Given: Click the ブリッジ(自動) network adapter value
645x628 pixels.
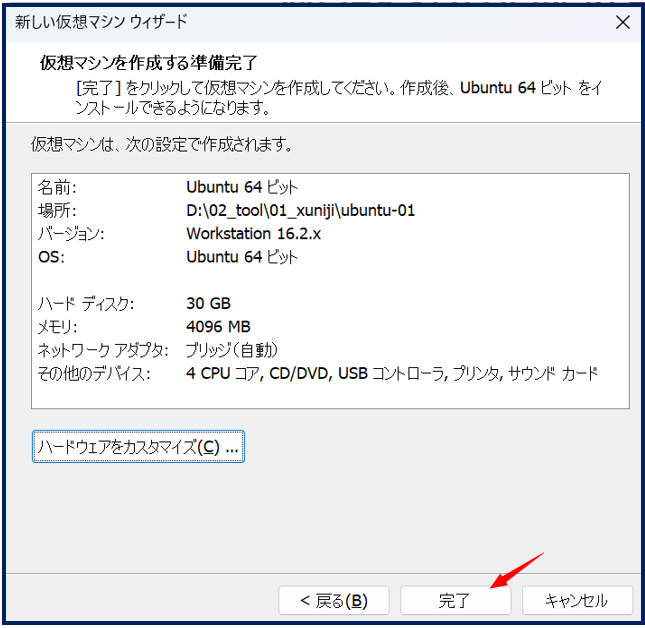Looking at the screenshot, I should coord(232,350).
